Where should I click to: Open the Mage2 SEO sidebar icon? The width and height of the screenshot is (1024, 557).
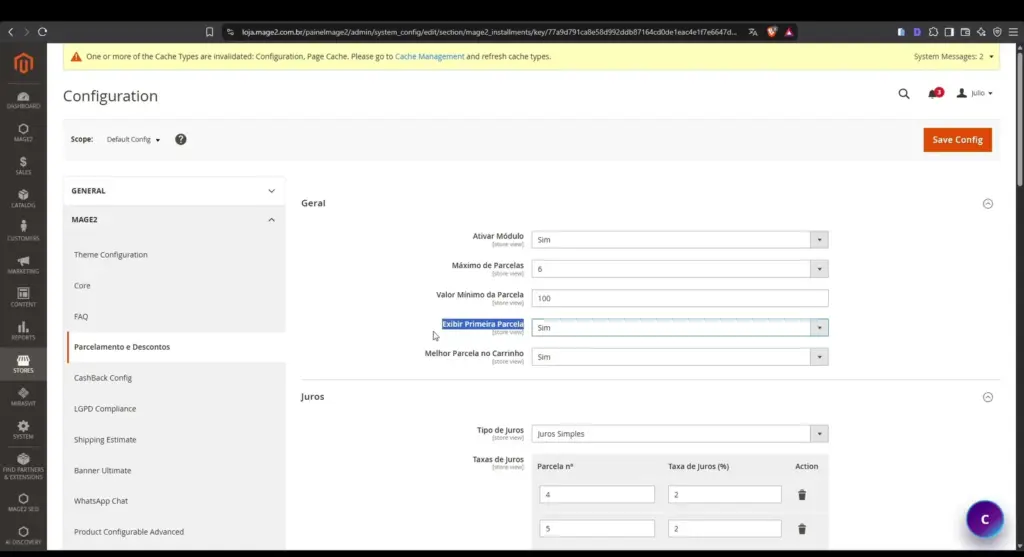tap(24, 503)
